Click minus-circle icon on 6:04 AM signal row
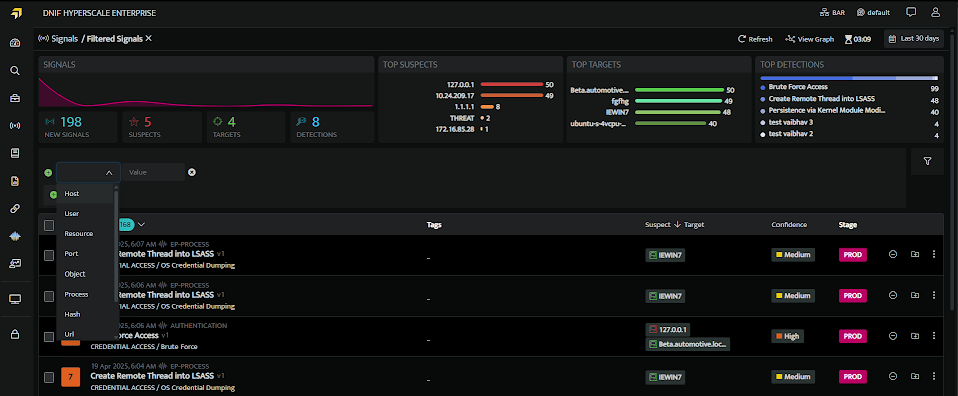The height and width of the screenshot is (396, 958). [893, 376]
